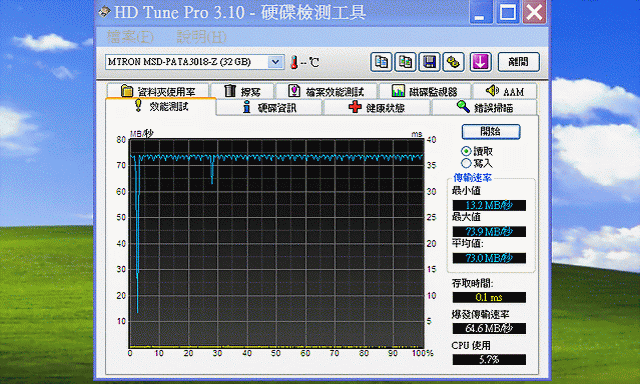Open the options gear icon
Image resolution: width=640 pixels, height=384 pixels.
[x=453, y=62]
